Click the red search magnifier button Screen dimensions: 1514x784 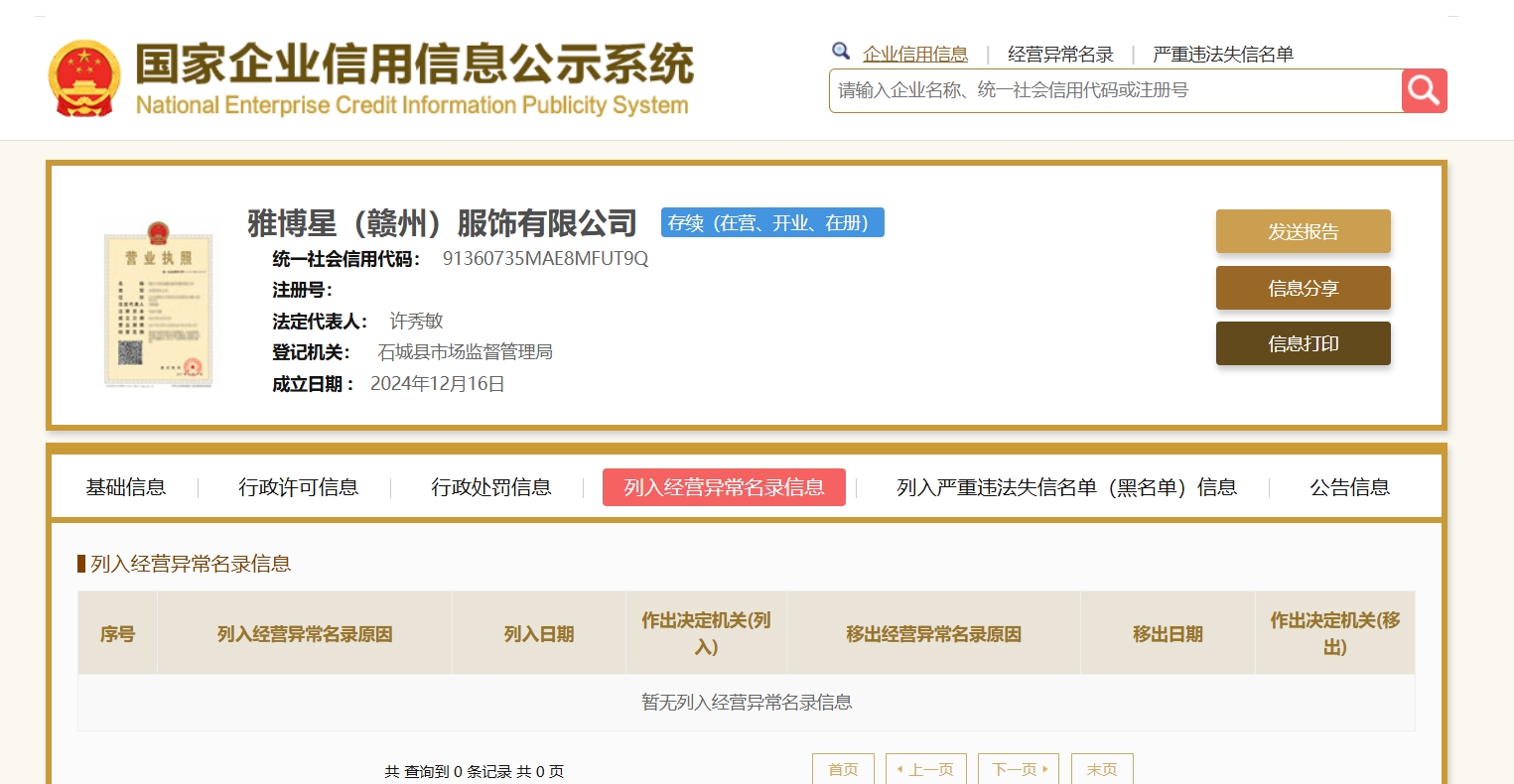1424,90
